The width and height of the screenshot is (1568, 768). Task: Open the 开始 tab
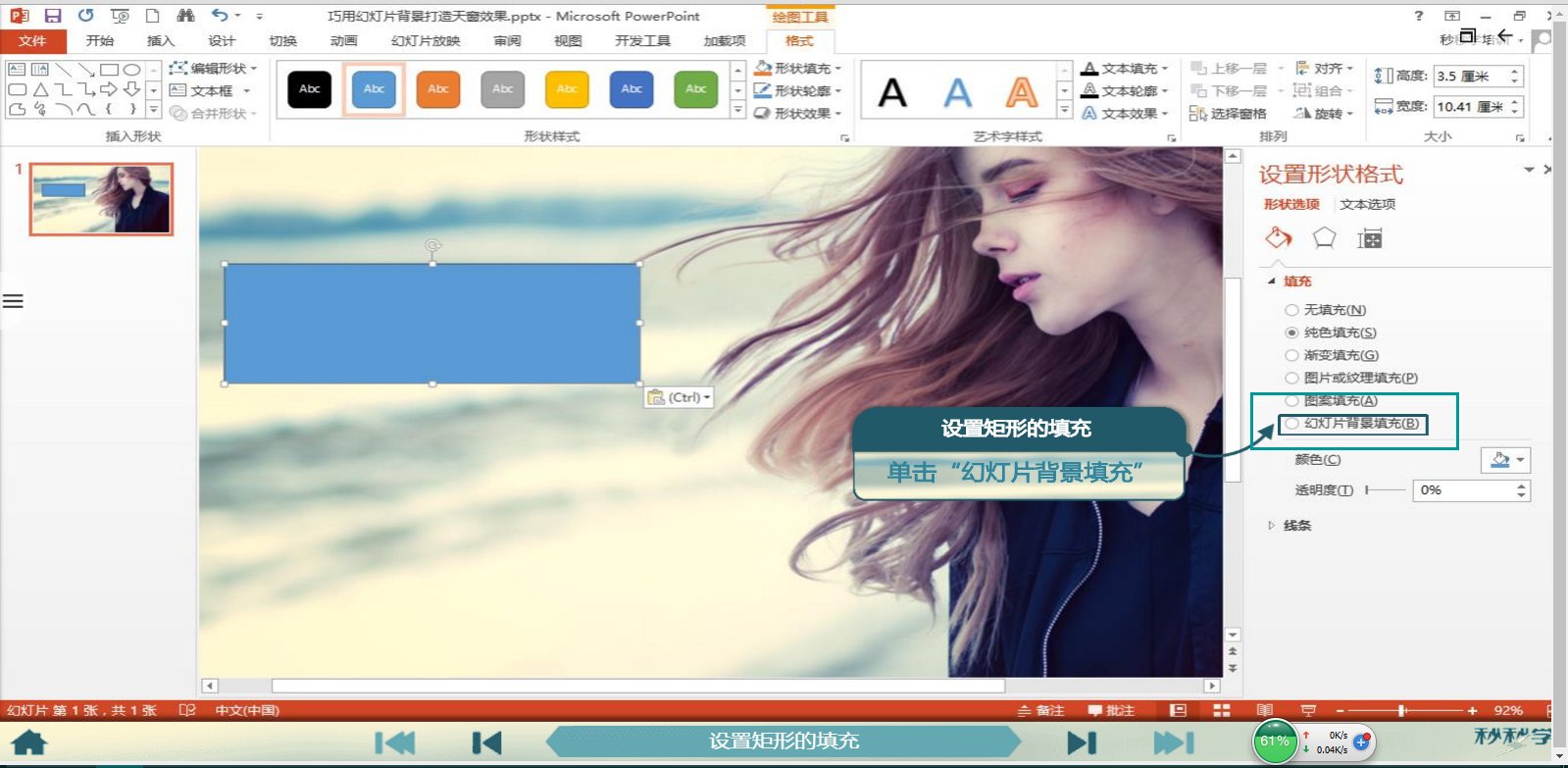(x=99, y=41)
